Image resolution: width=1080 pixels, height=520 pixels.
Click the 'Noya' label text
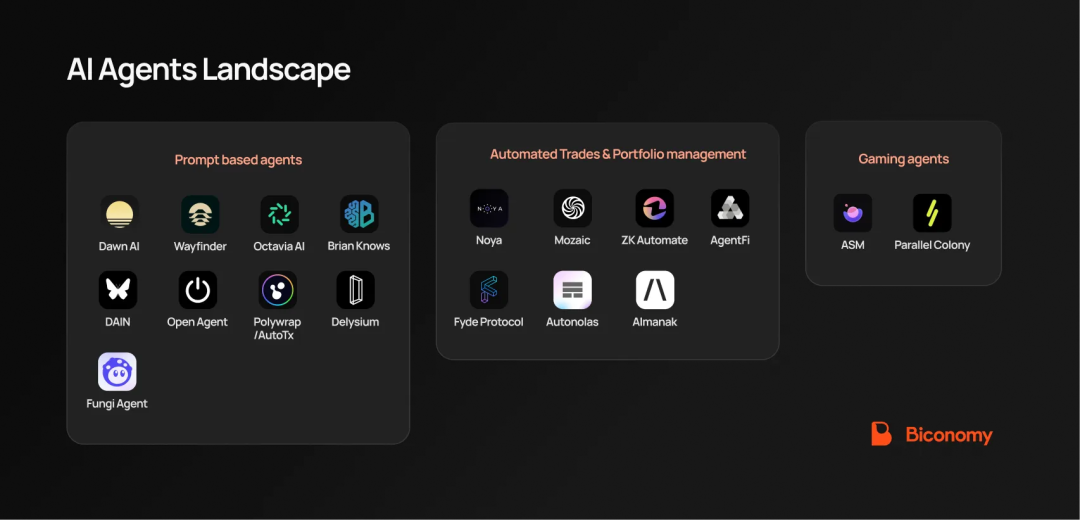pos(489,240)
